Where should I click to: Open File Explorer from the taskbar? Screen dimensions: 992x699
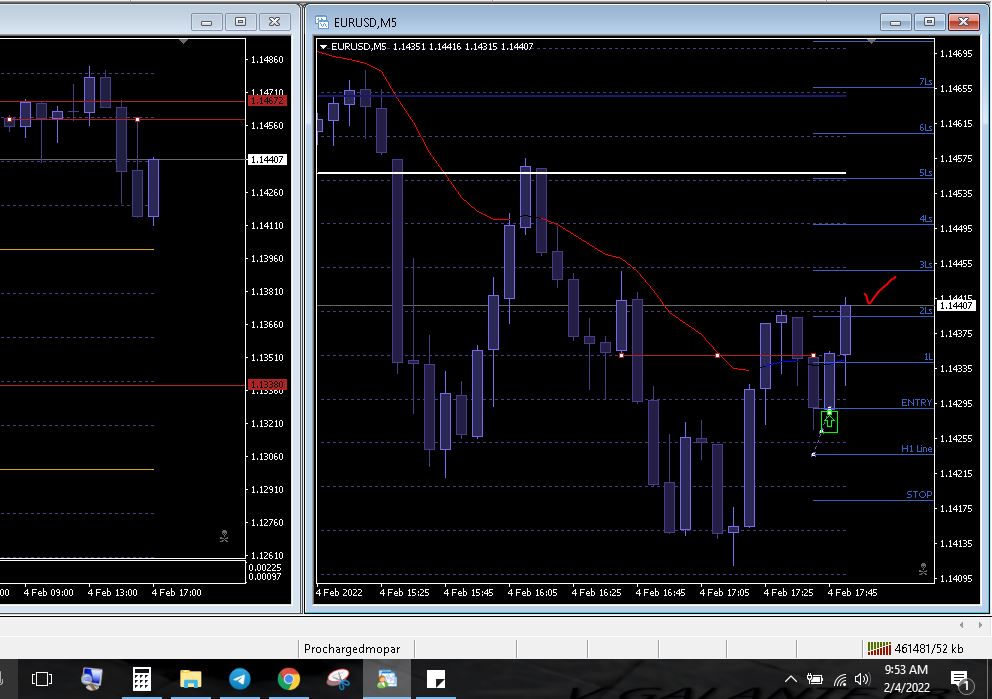pyautogui.click(x=190, y=679)
